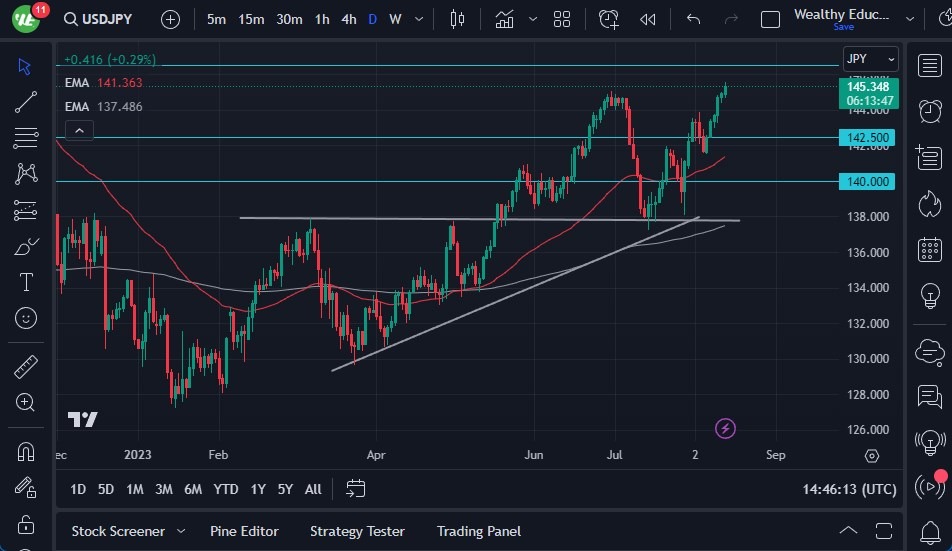Image resolution: width=952 pixels, height=551 pixels.
Task: Switch to the Strategy Tester tab
Action: pos(357,531)
